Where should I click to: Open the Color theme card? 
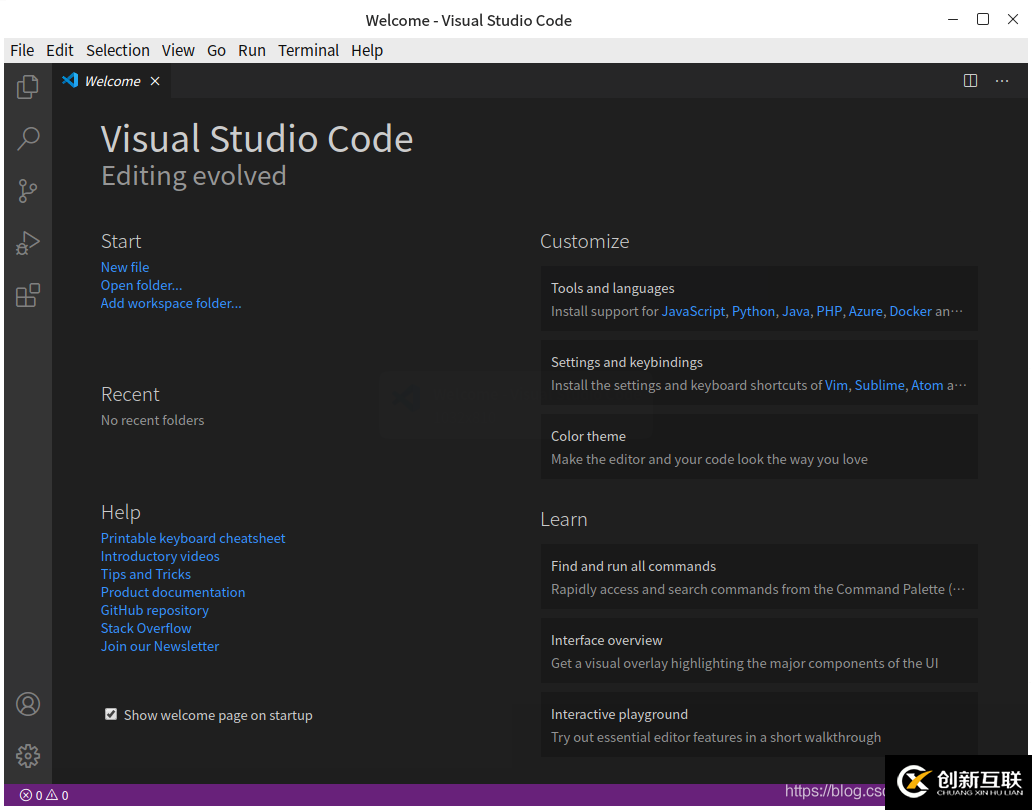coord(759,447)
